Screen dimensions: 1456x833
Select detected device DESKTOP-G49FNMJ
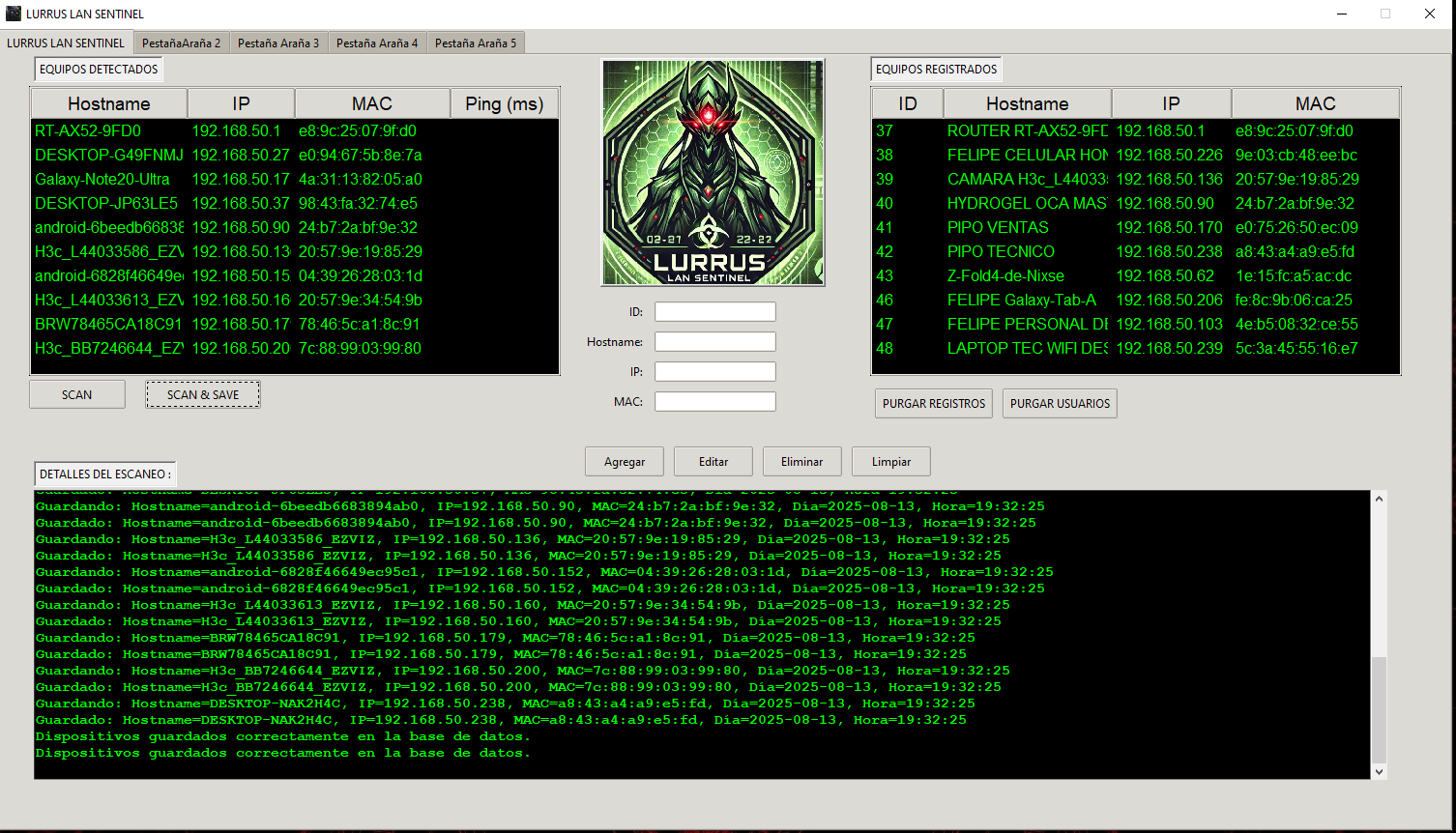click(295, 155)
